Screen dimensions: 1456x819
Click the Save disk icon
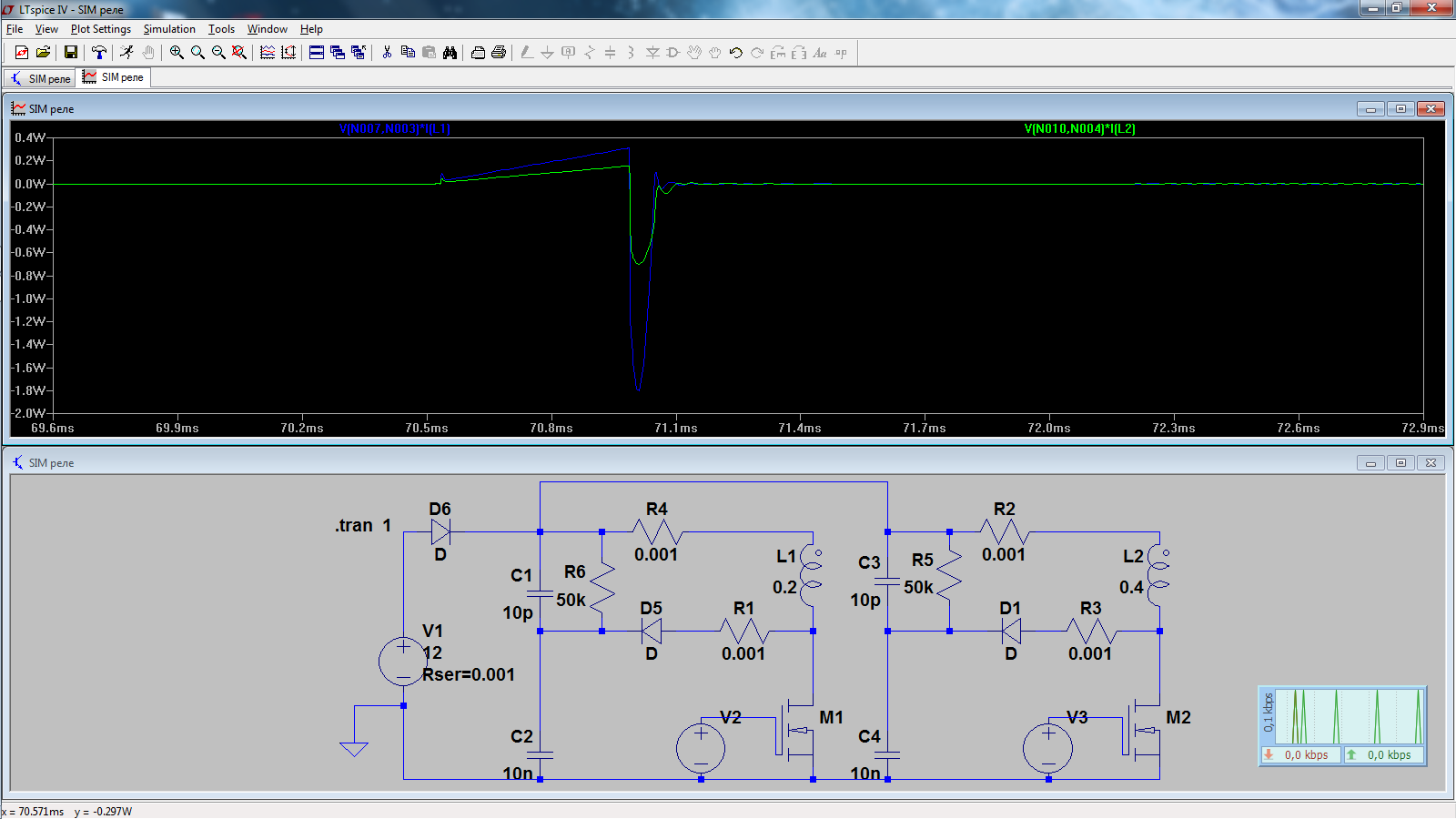click(70, 53)
